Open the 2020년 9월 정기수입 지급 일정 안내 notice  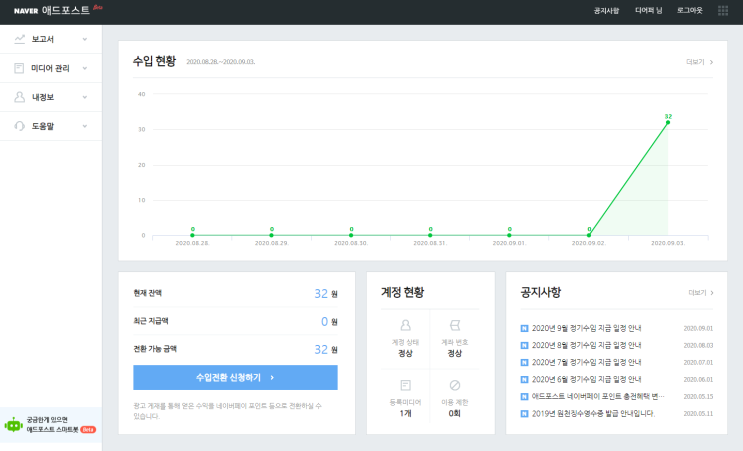586,328
